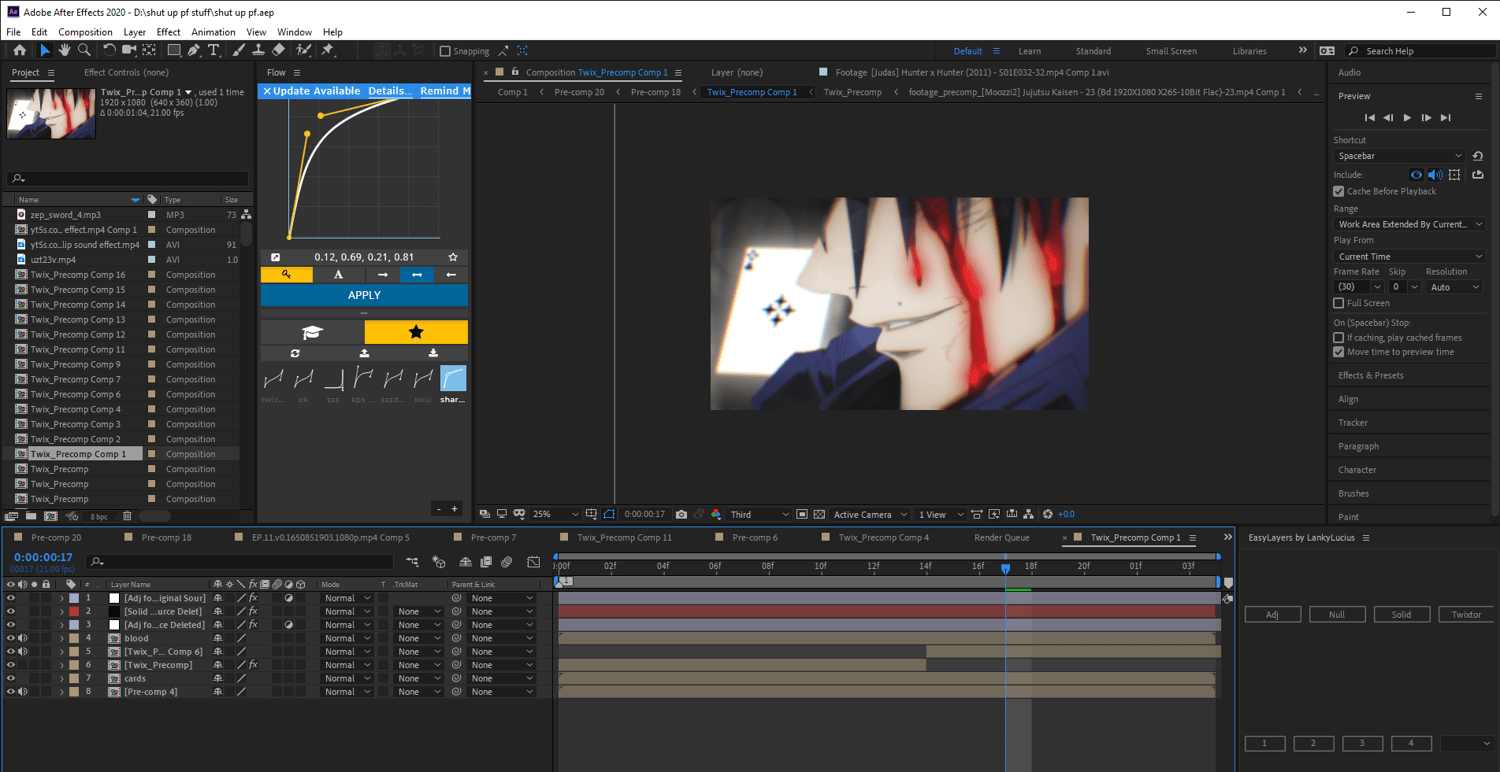This screenshot has height=772, width=1500.
Task: Reset exposure in viewer bottom bar
Action: [1048, 514]
